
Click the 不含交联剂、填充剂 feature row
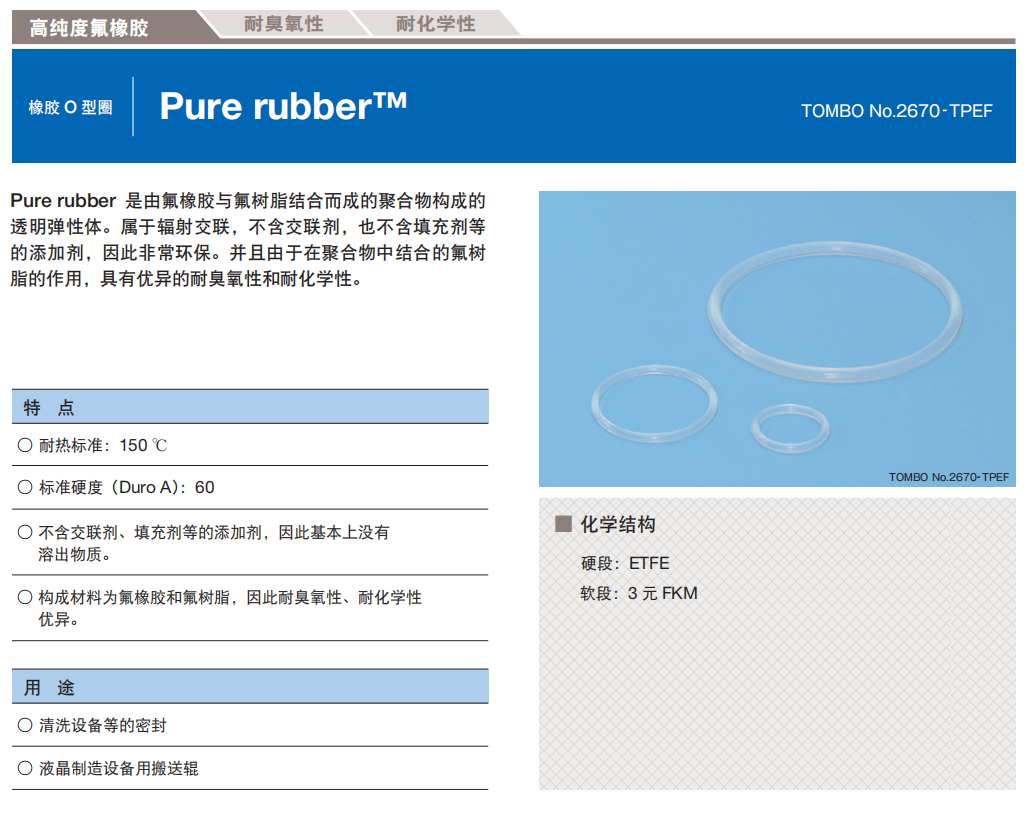(x=250, y=542)
